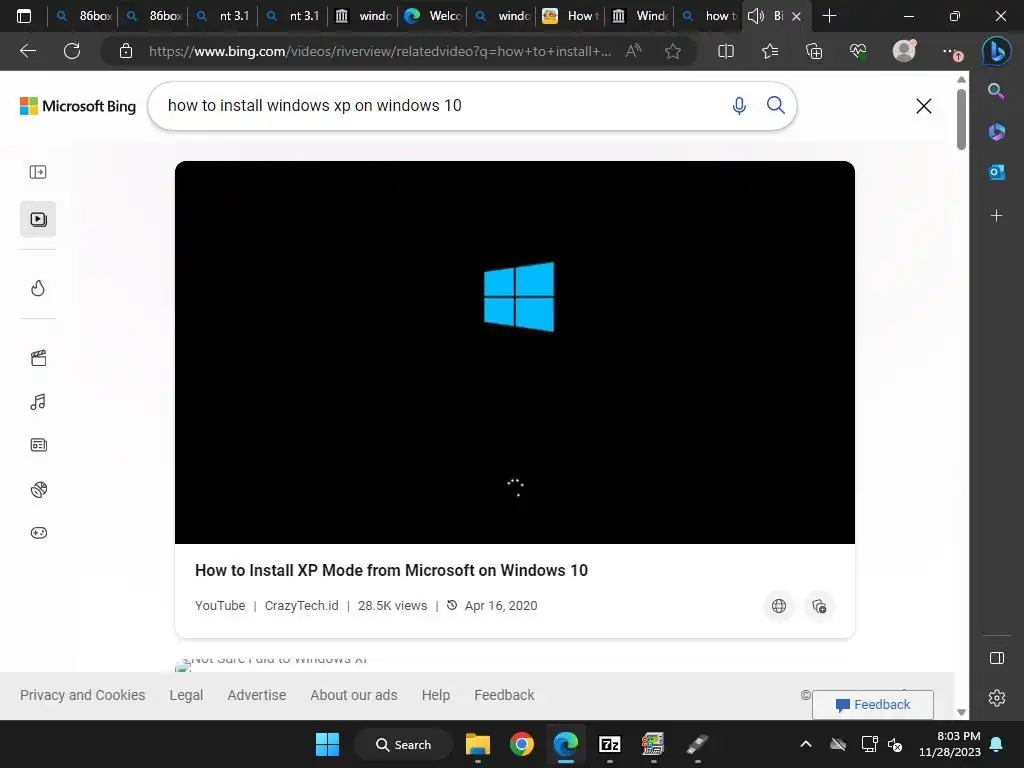The height and width of the screenshot is (768, 1024).
Task: Open gaming videos controller icon
Action: tap(39, 533)
